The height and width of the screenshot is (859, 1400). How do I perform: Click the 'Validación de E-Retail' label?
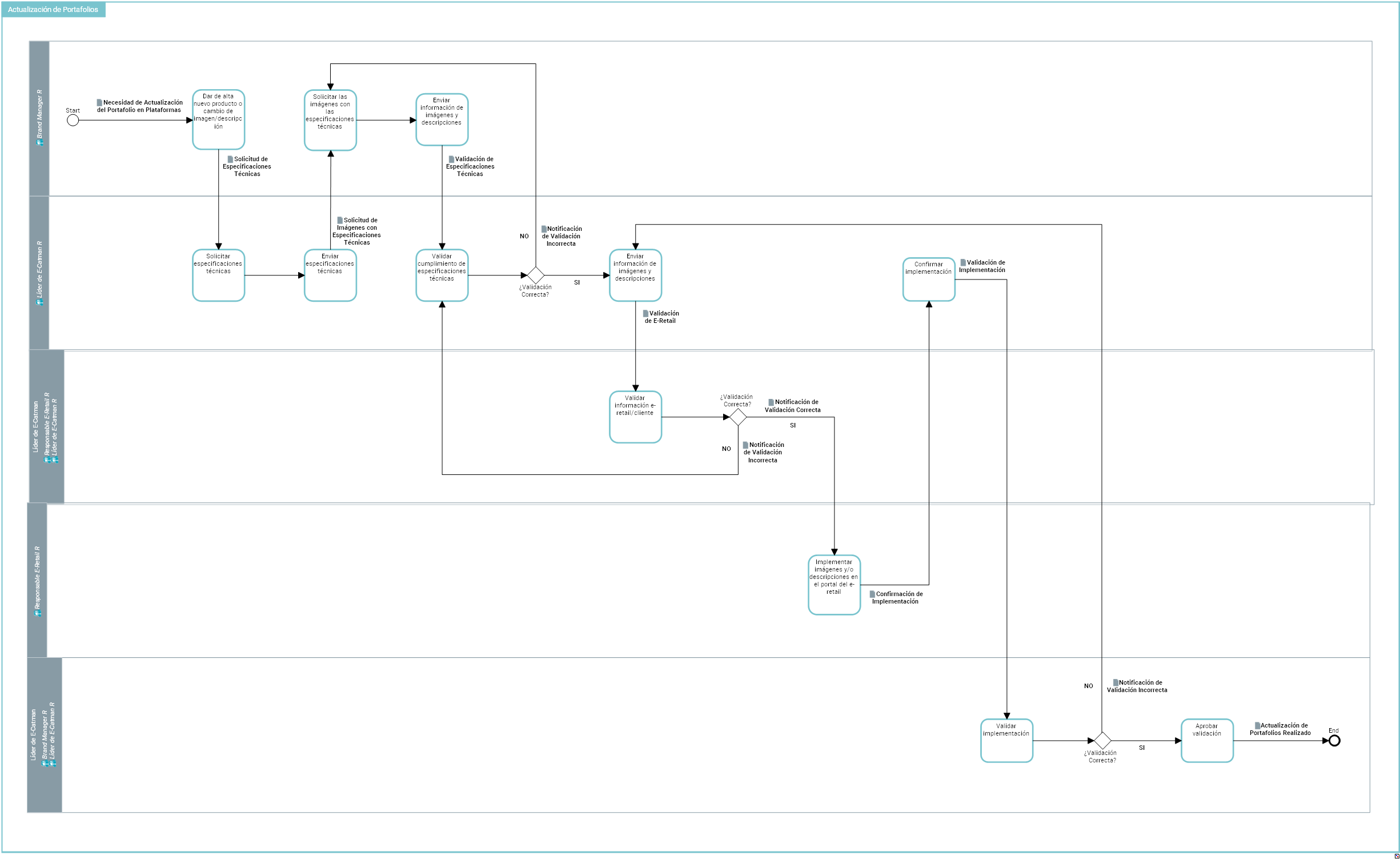coord(661,317)
